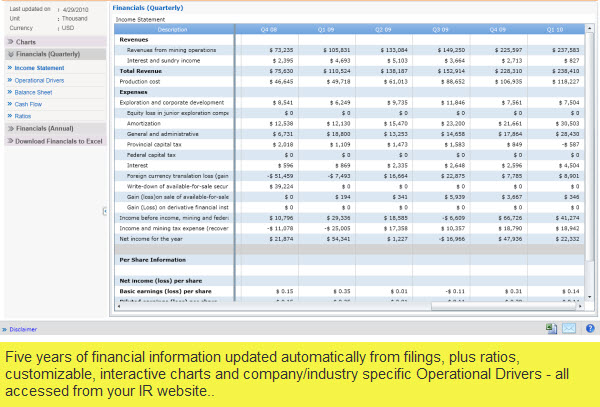600x407 pixels.
Task: Click the Description column header
Action: click(174, 29)
